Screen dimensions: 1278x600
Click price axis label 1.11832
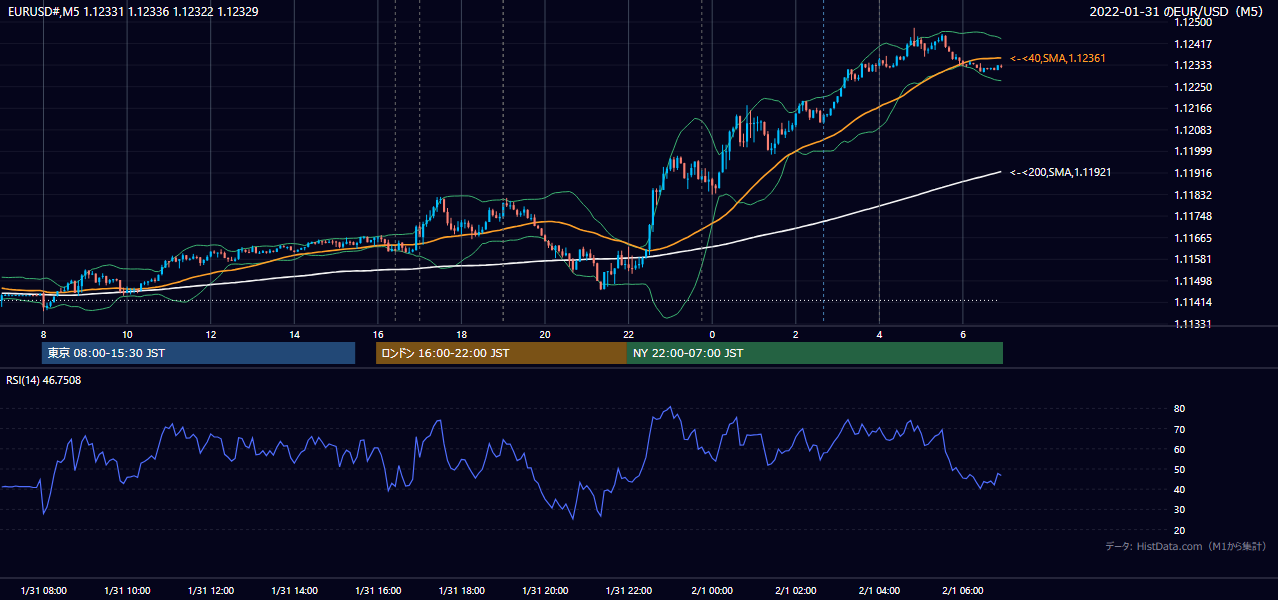click(x=1193, y=195)
